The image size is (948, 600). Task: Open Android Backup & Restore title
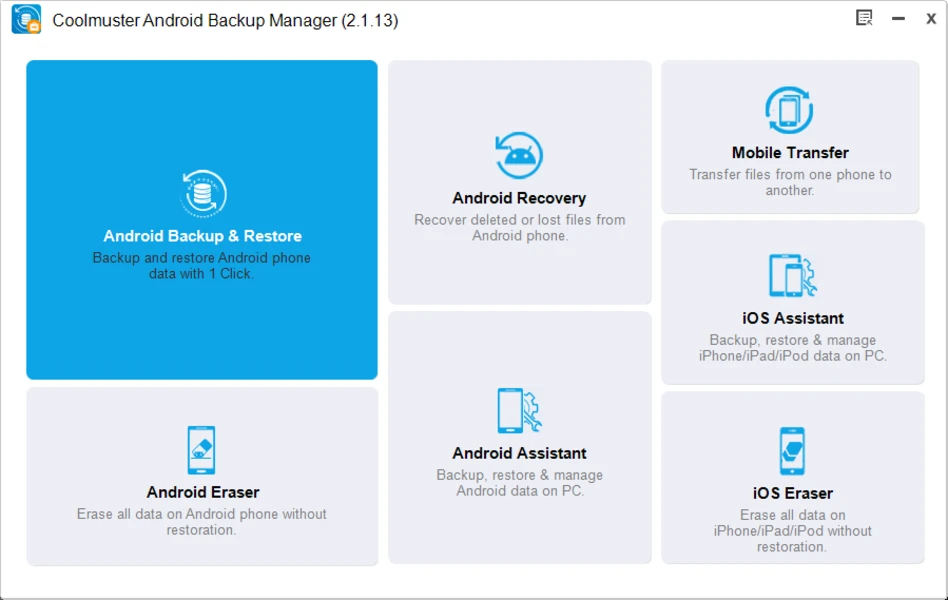tap(203, 236)
